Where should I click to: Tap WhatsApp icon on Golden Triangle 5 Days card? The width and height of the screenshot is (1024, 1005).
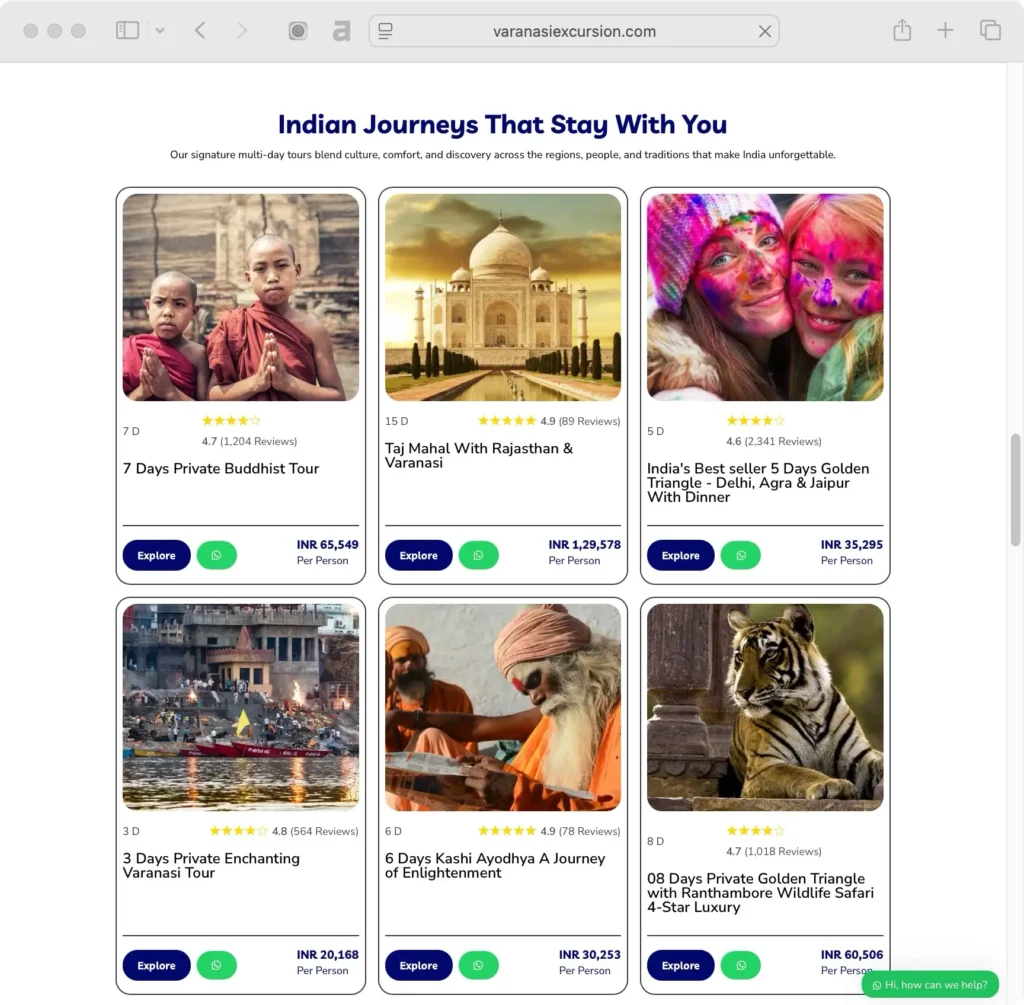(740, 555)
